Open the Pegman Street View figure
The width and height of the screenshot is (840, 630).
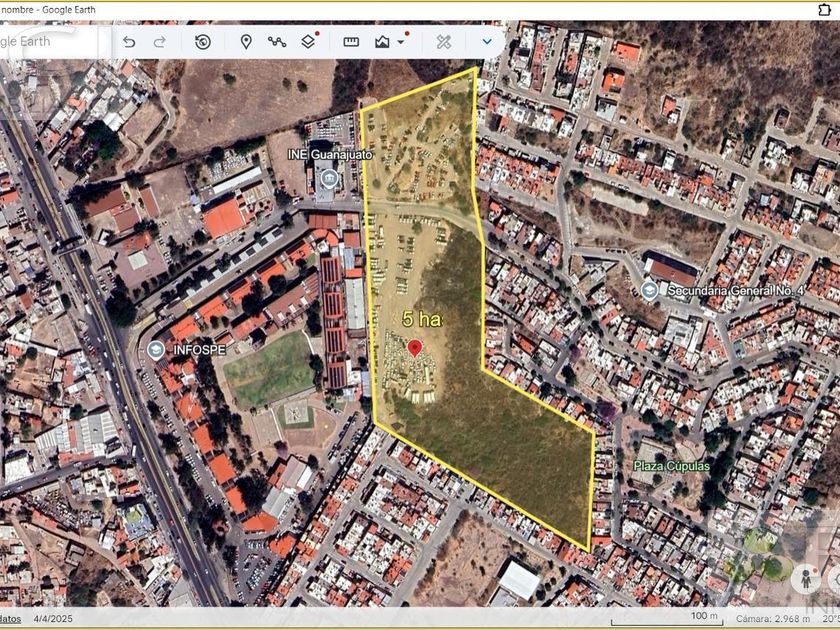[x=806, y=578]
